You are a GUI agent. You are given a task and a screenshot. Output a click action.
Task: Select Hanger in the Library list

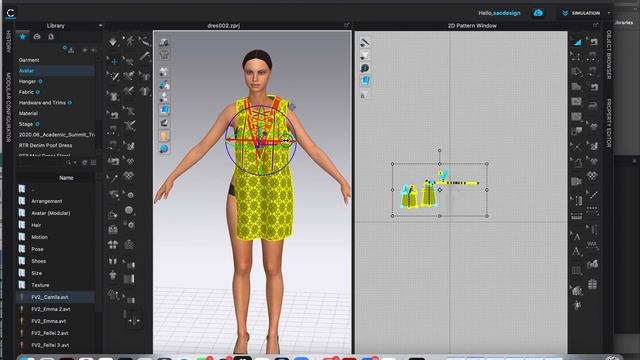pos(27,82)
